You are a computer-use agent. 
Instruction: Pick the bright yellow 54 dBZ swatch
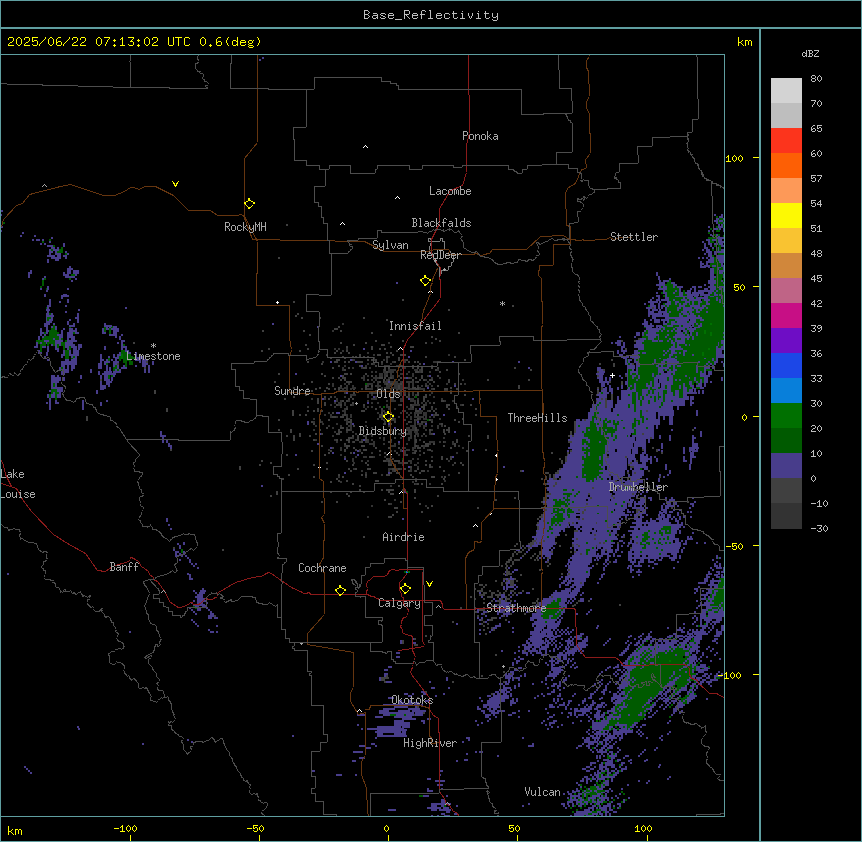click(786, 215)
